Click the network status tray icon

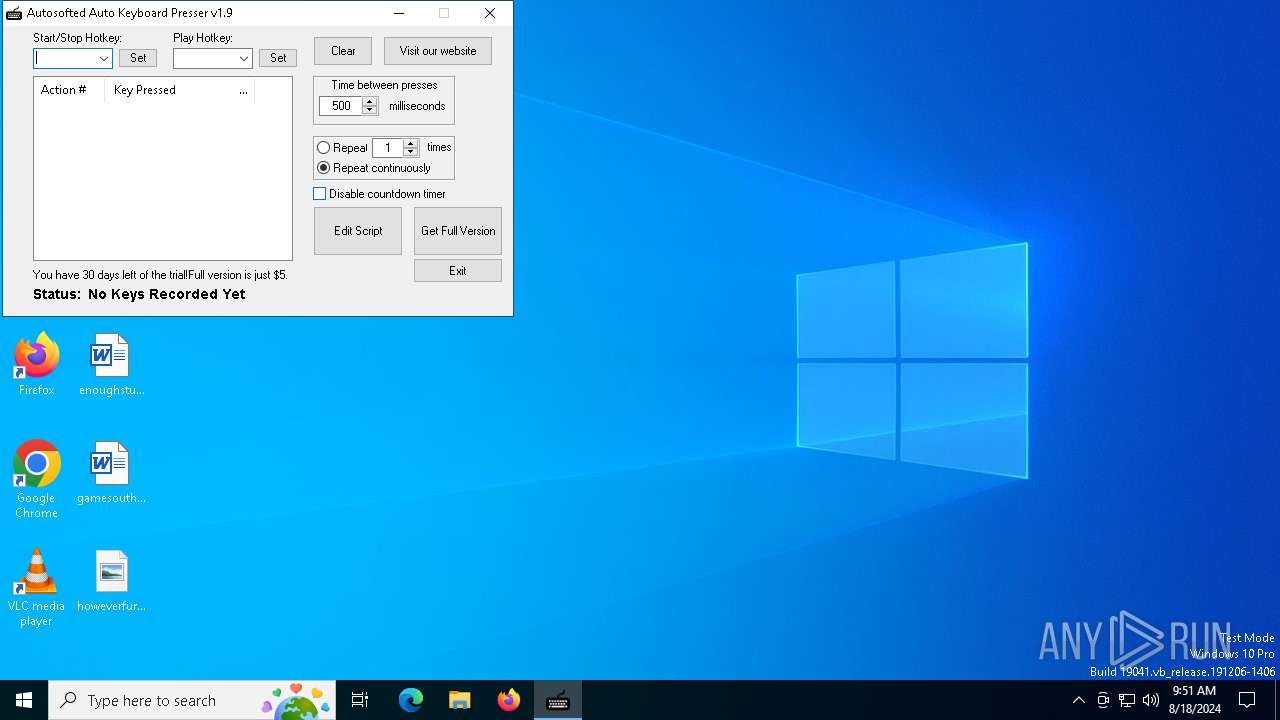click(x=1127, y=700)
